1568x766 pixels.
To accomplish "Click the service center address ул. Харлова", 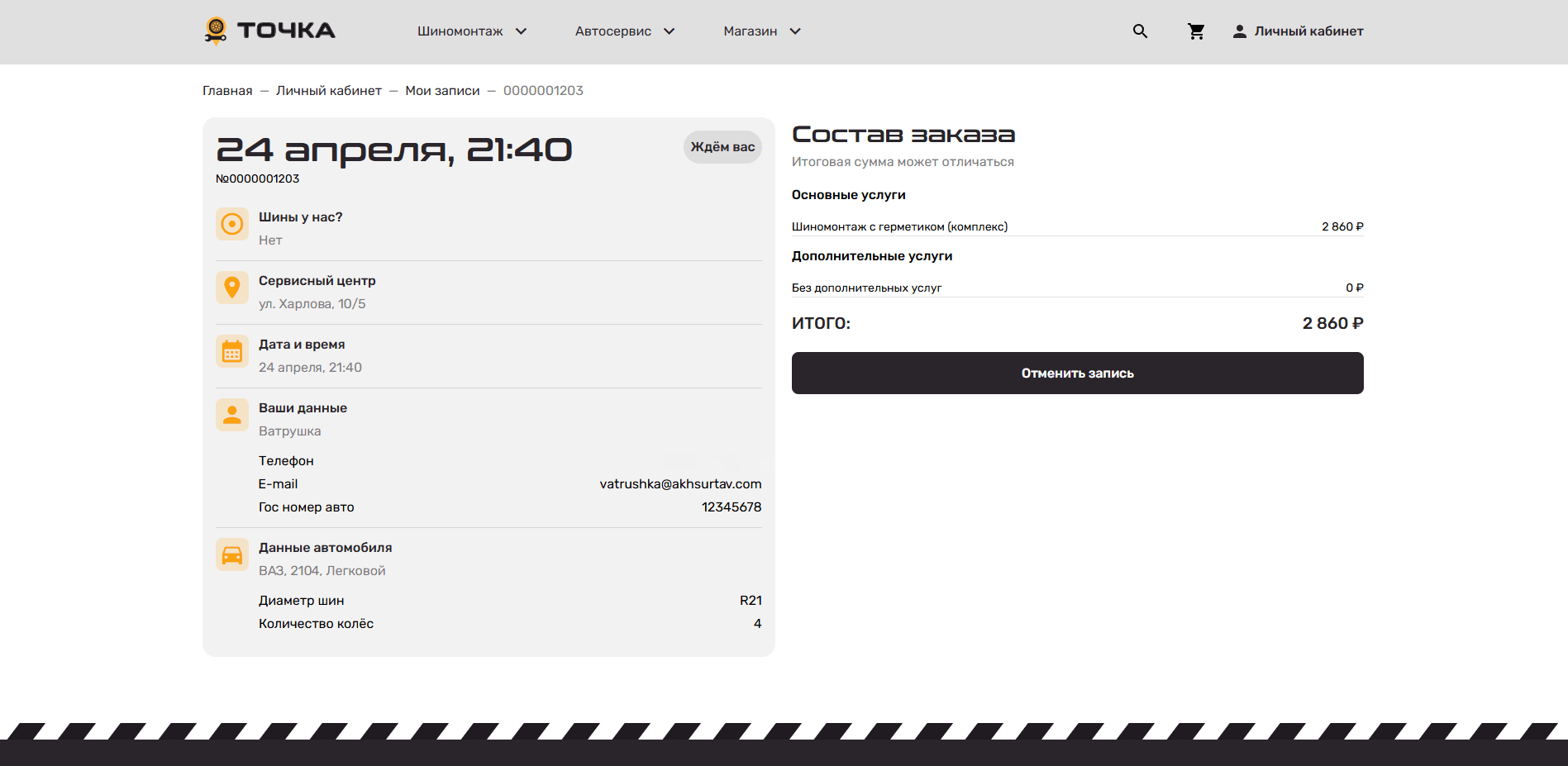I will (x=312, y=304).
